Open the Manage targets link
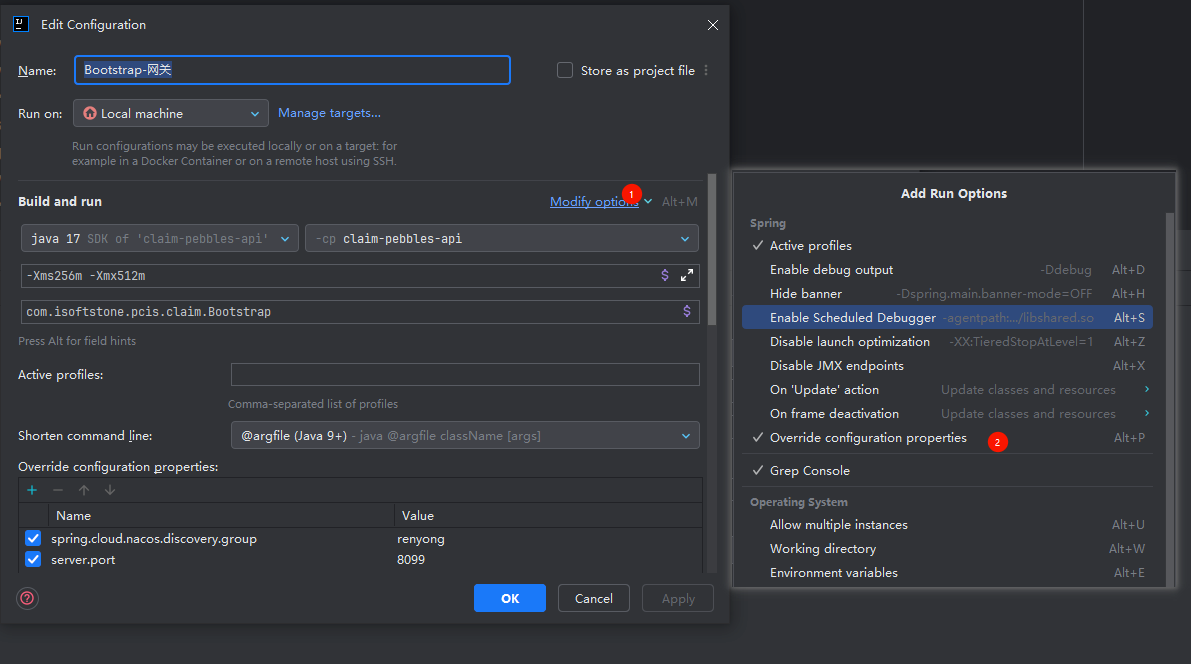Screen dimensions: 1191x664 click(x=329, y=113)
